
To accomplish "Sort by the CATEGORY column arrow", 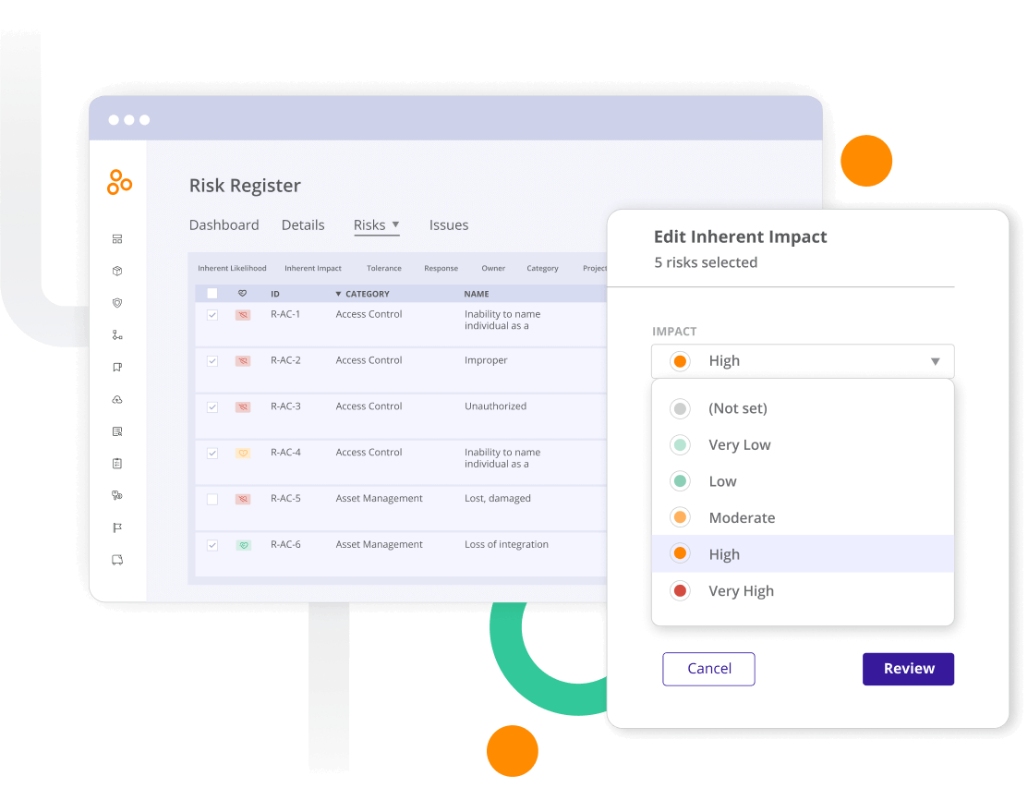I will click(338, 294).
